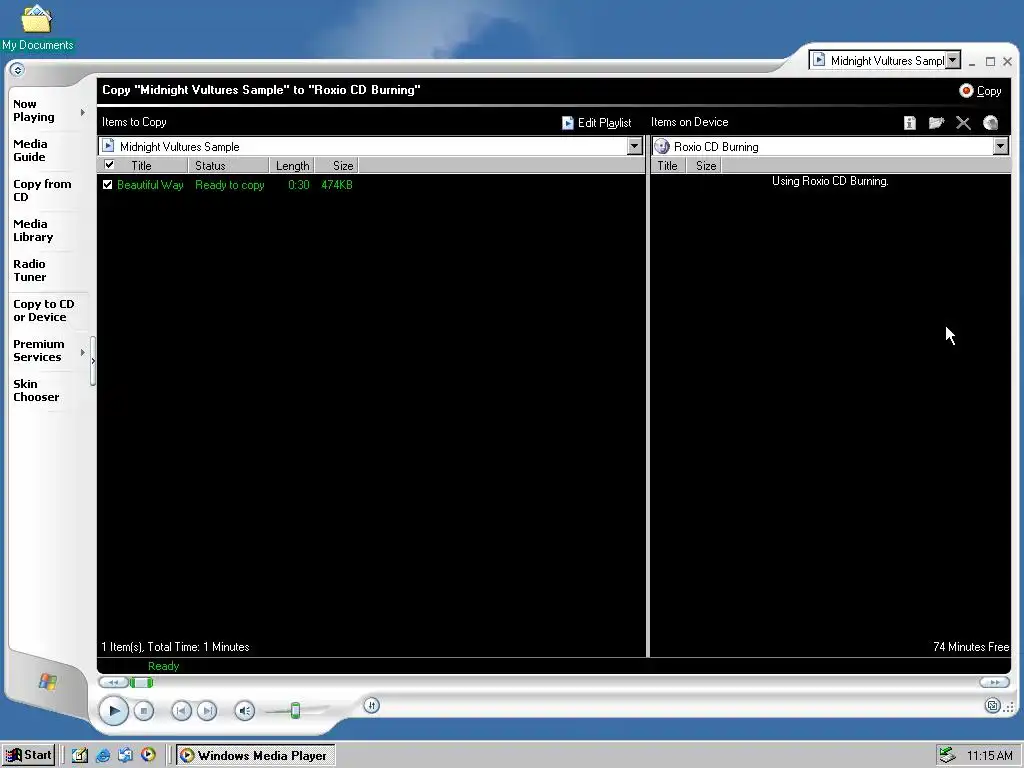Image resolution: width=1024 pixels, height=768 pixels.
Task: Open the Now Playing tab
Action: pos(34,110)
